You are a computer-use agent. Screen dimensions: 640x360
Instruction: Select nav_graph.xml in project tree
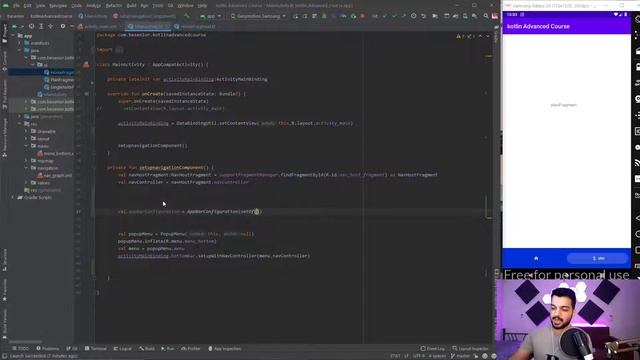pyautogui.click(x=55, y=176)
